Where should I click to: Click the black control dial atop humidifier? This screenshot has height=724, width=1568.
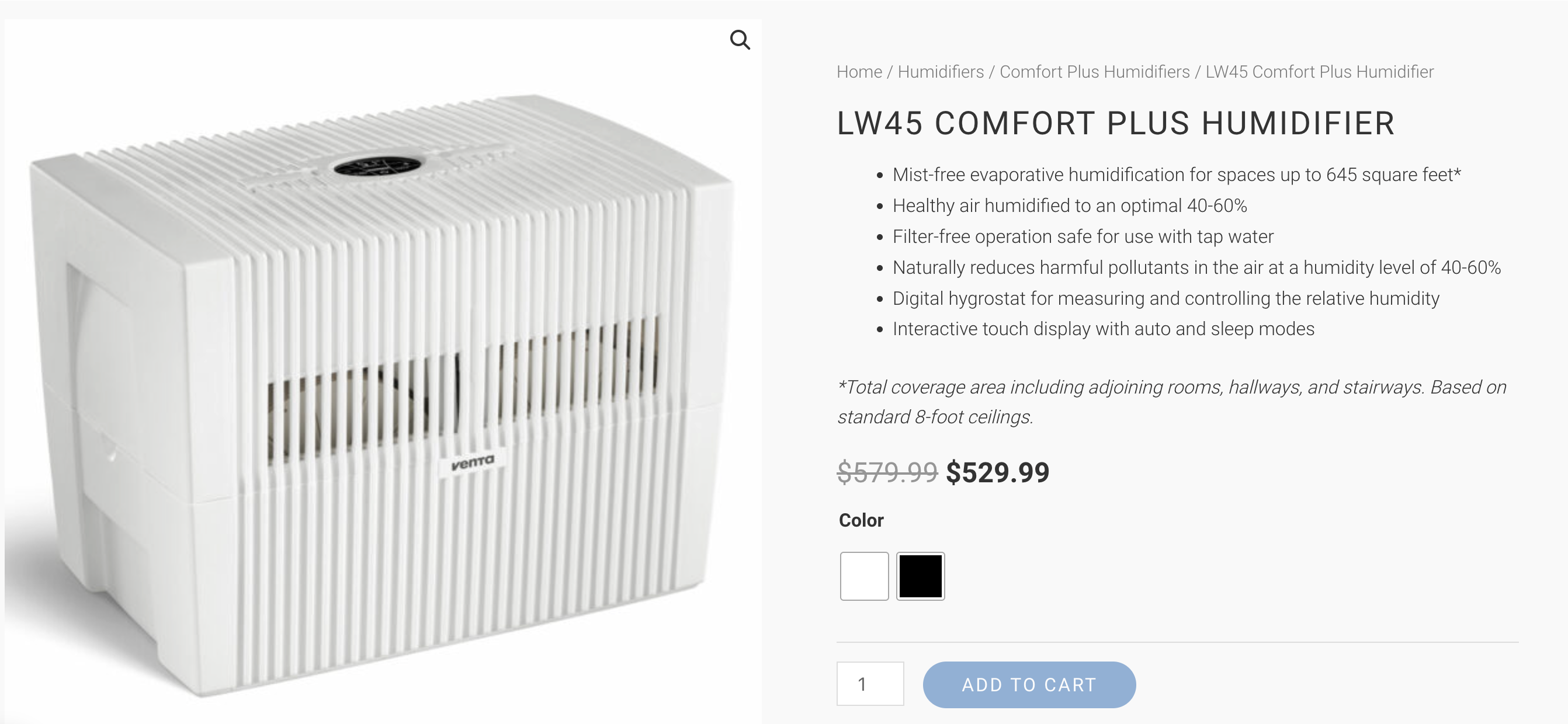point(377,166)
